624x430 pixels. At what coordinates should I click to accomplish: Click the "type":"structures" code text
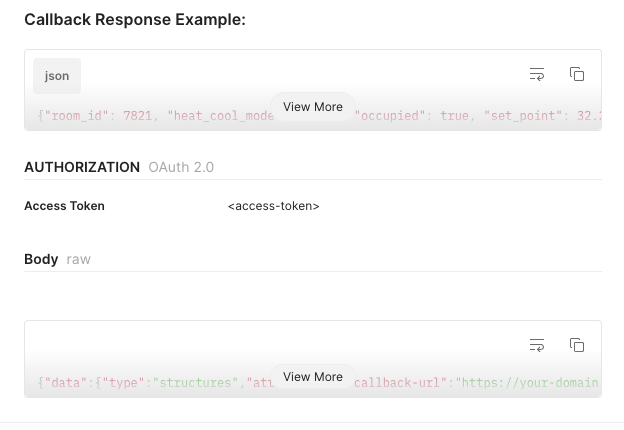[171, 383]
